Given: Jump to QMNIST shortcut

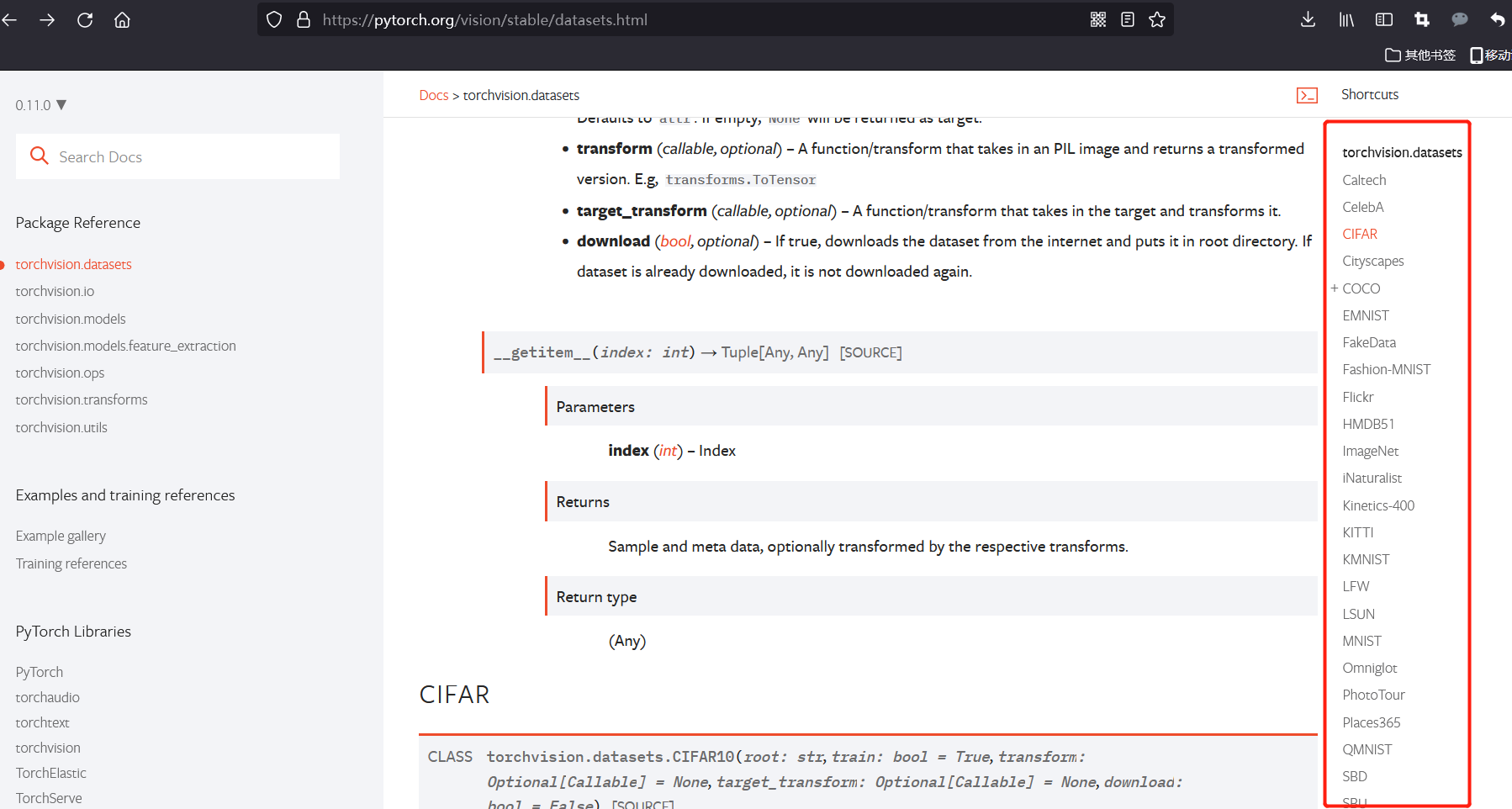Looking at the screenshot, I should [1367, 749].
